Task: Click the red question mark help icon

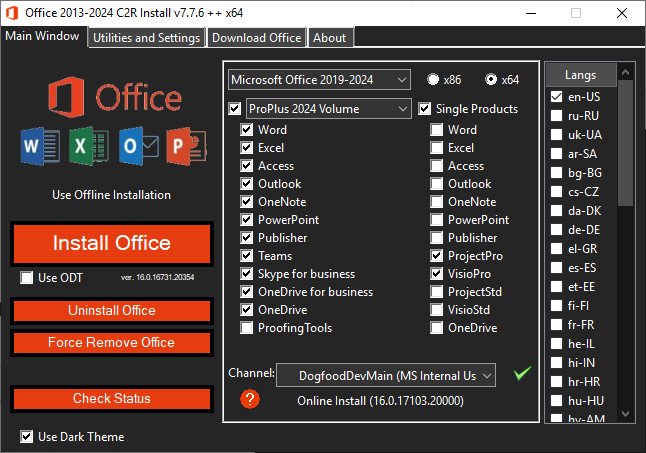Action: pyautogui.click(x=250, y=399)
